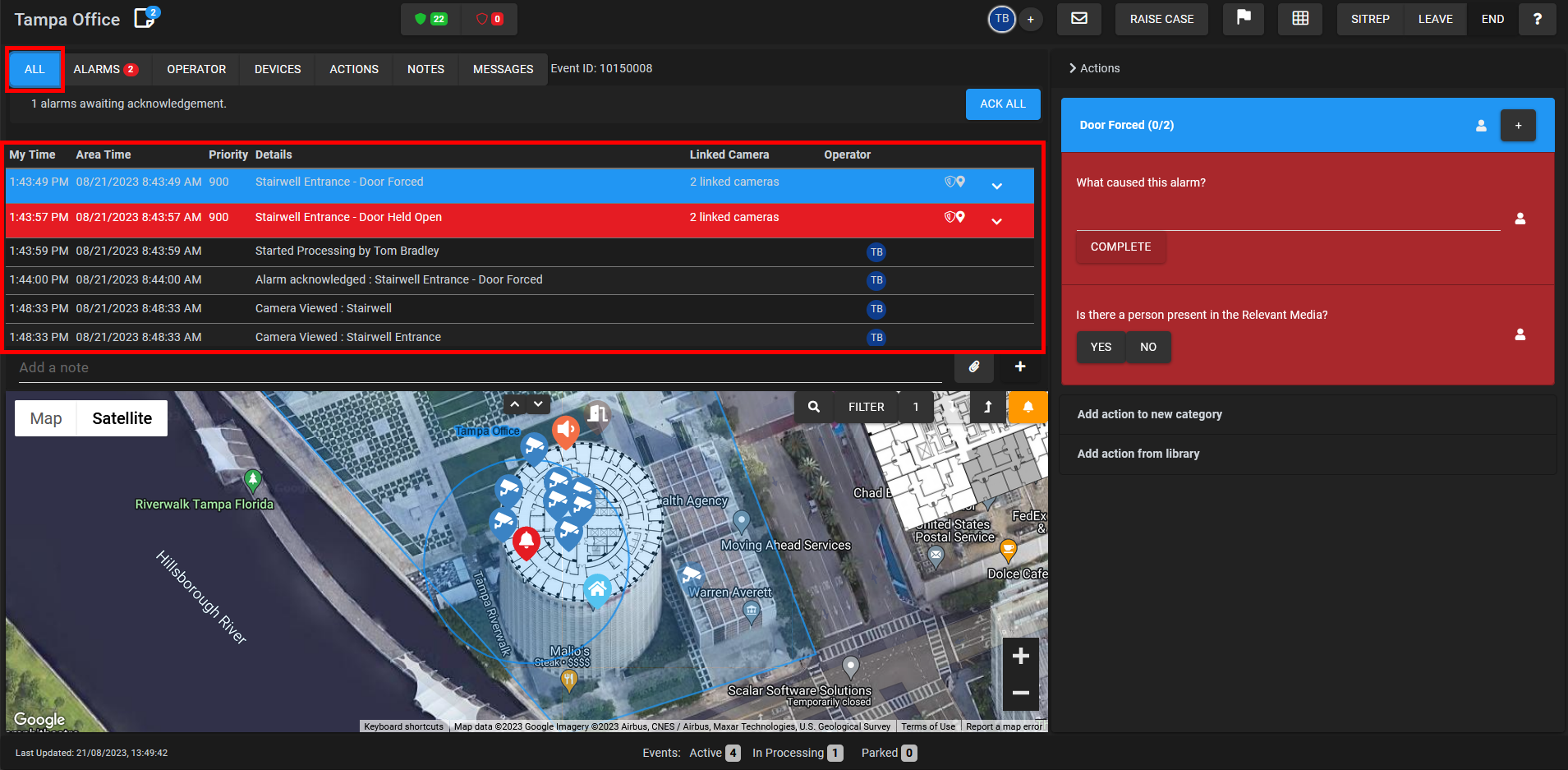The width and height of the screenshot is (1568, 770).
Task: Click the shield-pin icon on Door Held Open row
Action: (954, 217)
